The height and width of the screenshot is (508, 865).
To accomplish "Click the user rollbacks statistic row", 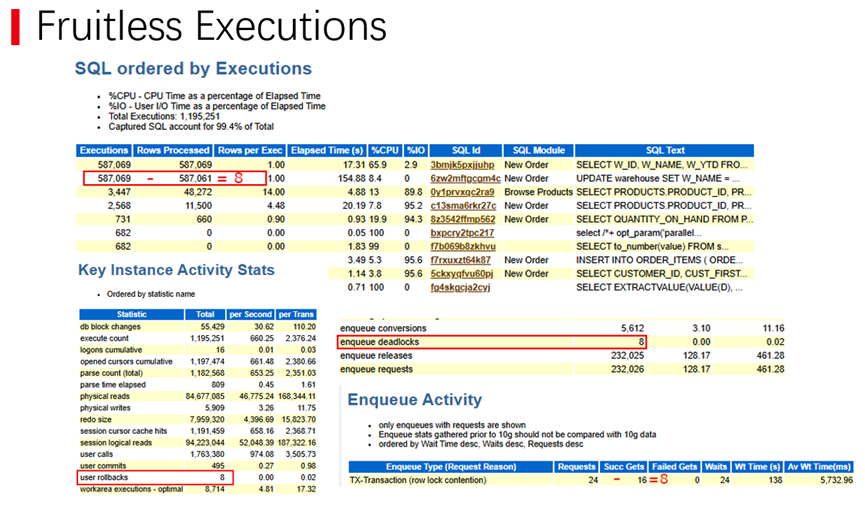I will [155, 478].
